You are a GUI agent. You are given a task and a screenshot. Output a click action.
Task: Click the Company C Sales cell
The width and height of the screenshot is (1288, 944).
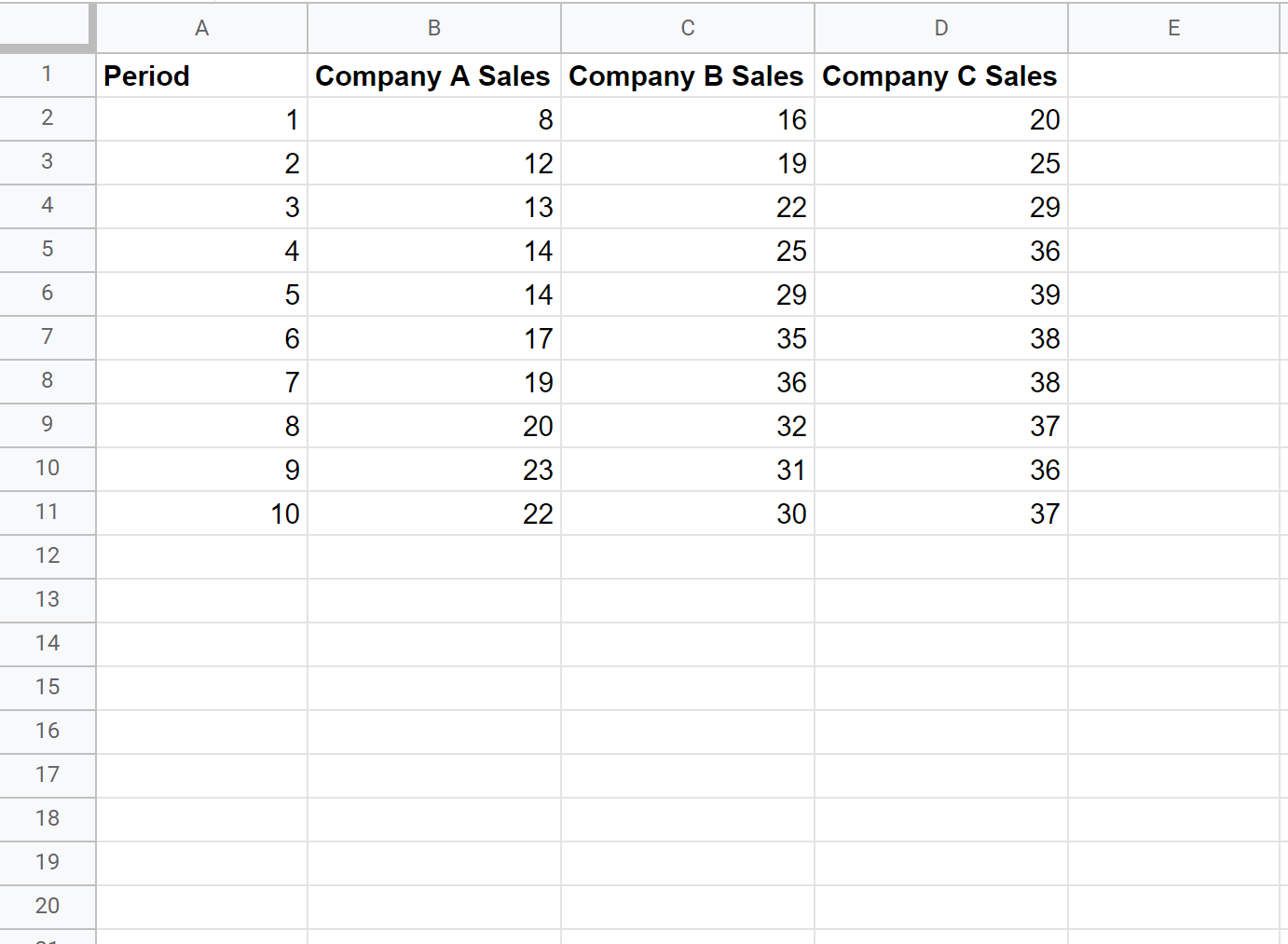(941, 75)
